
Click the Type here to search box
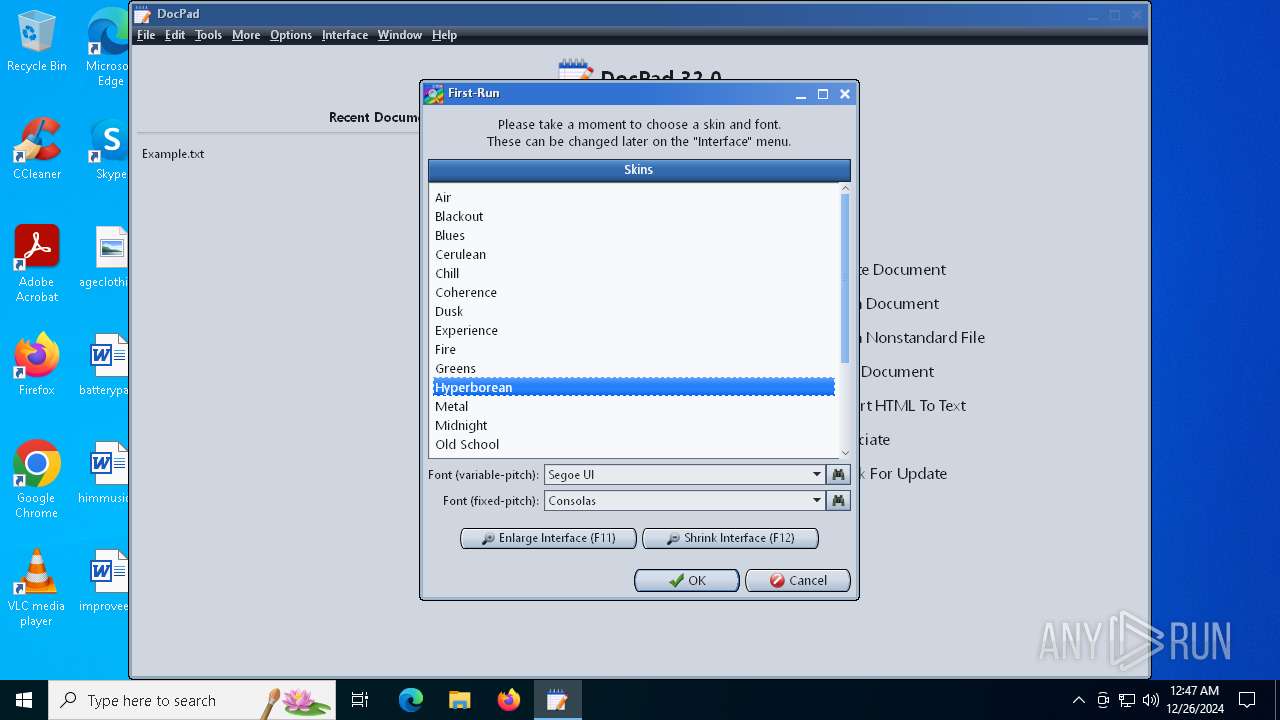192,700
